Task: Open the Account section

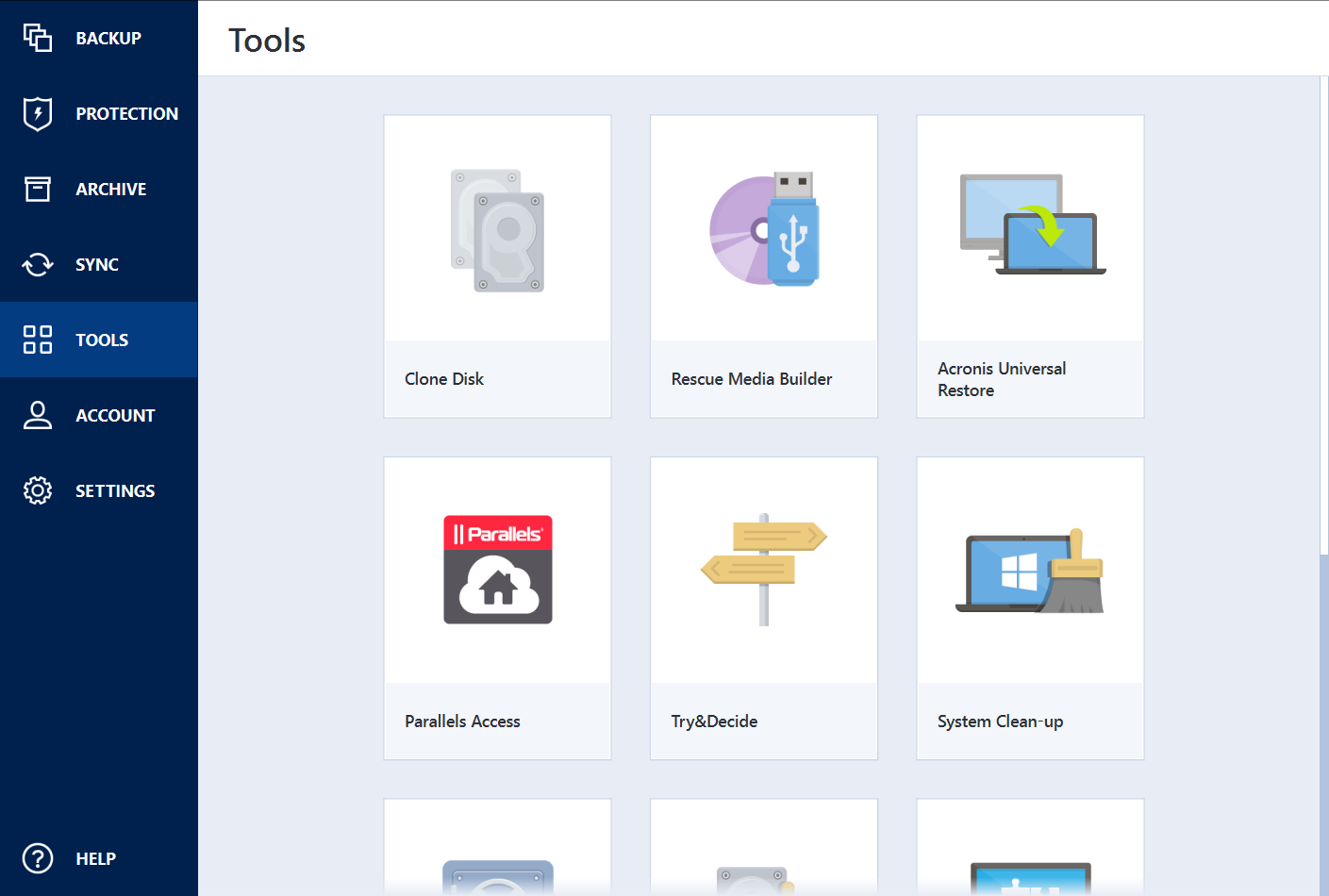Action: point(115,416)
